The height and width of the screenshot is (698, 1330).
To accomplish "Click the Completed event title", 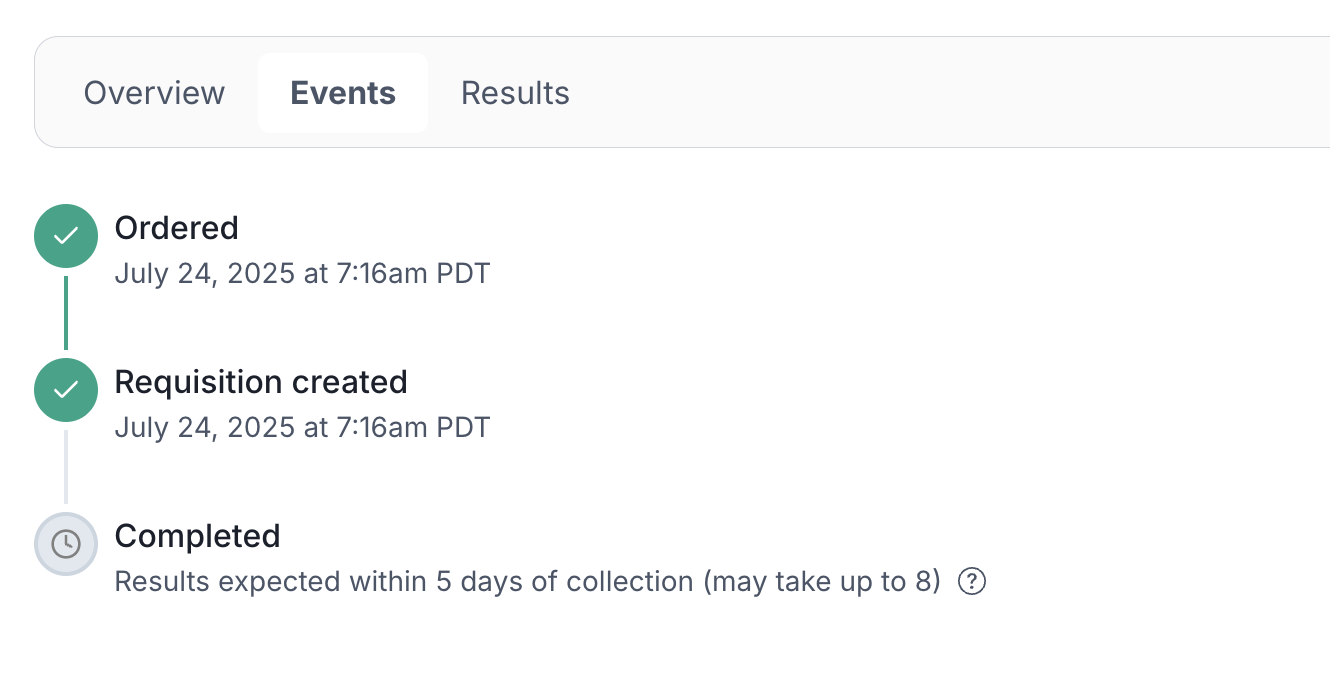I will [197, 536].
